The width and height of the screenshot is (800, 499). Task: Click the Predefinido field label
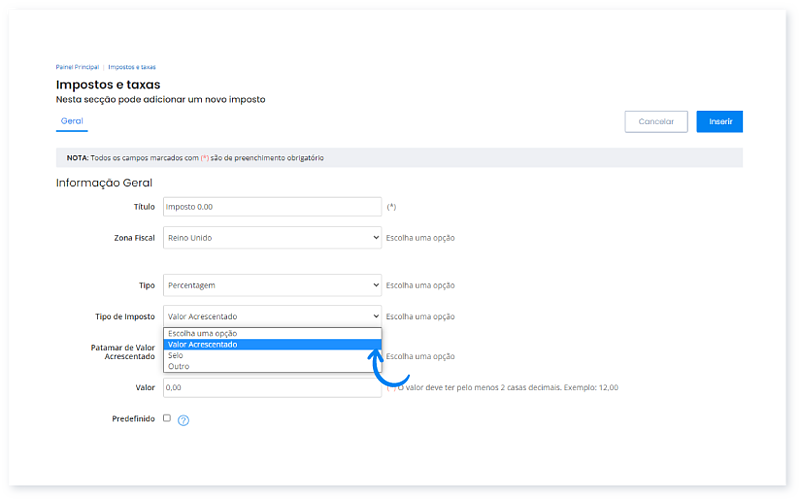tap(132, 419)
